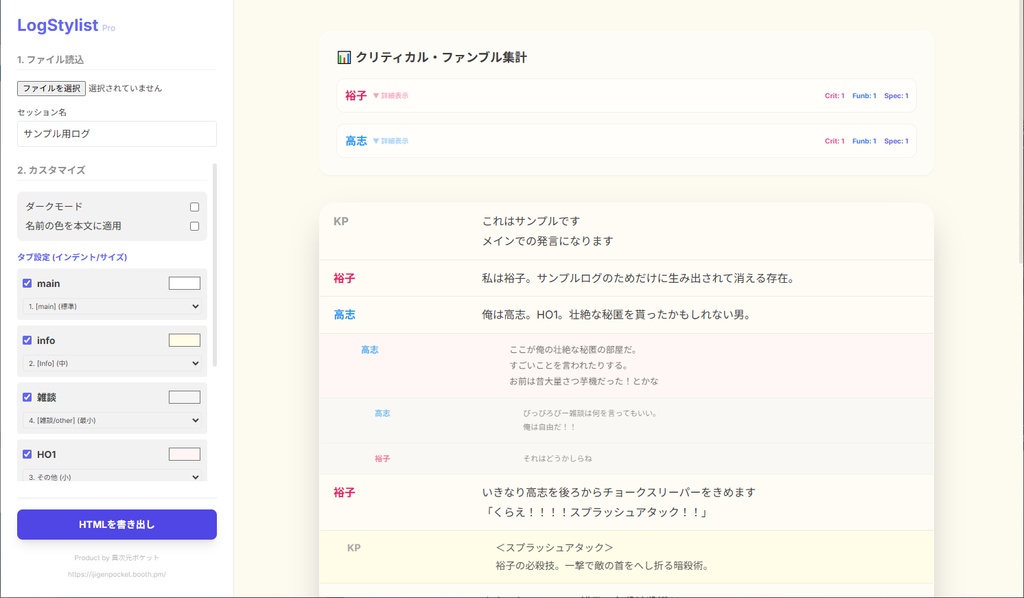1024x598 pixels.
Task: Click the line 'それはどうかしらね'
Action: pos(557,459)
